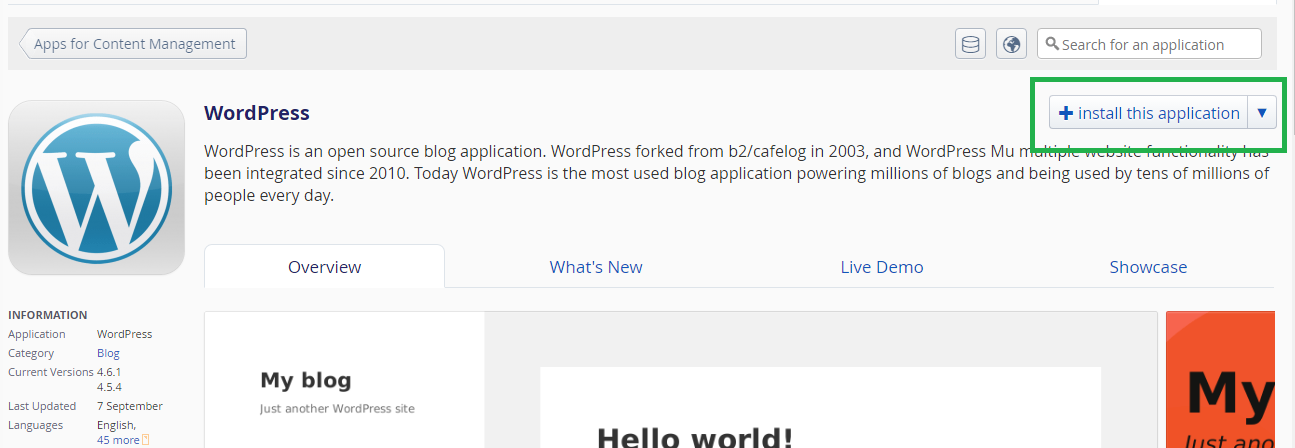Open the Live Demo tab
Screen dimensions: 1295x448
coord(882,267)
